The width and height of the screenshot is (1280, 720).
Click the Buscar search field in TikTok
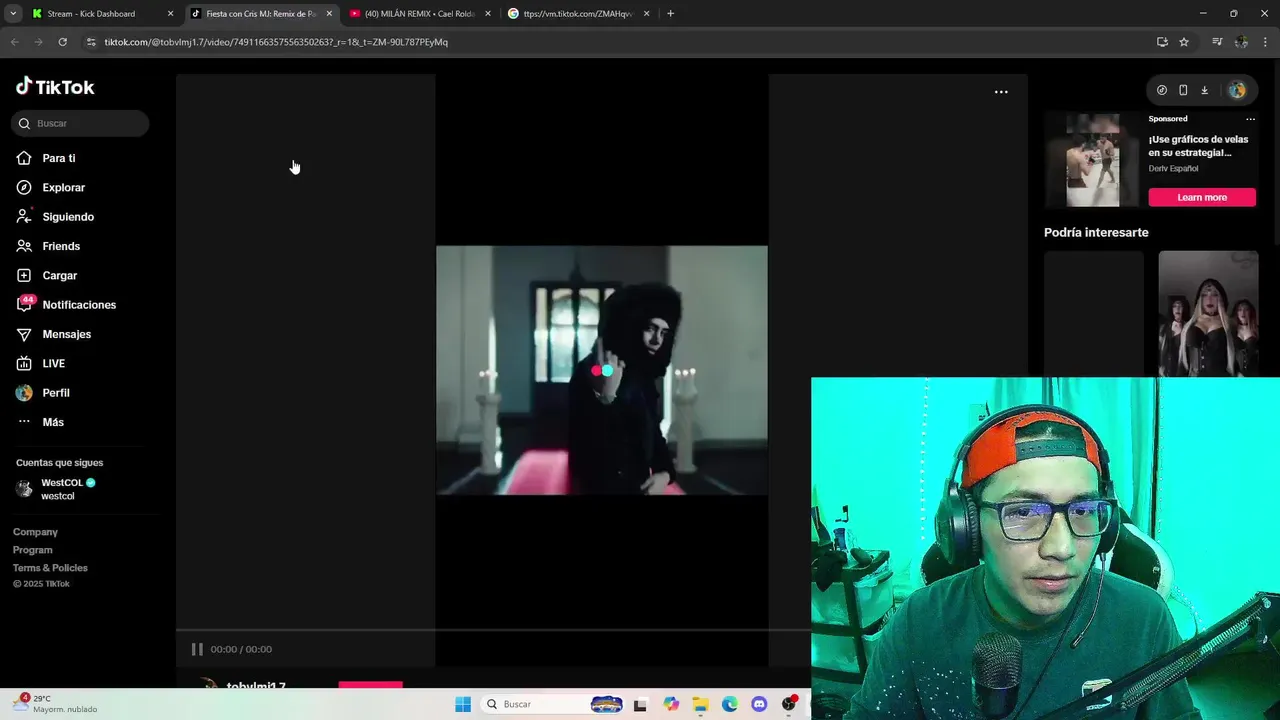(x=80, y=123)
